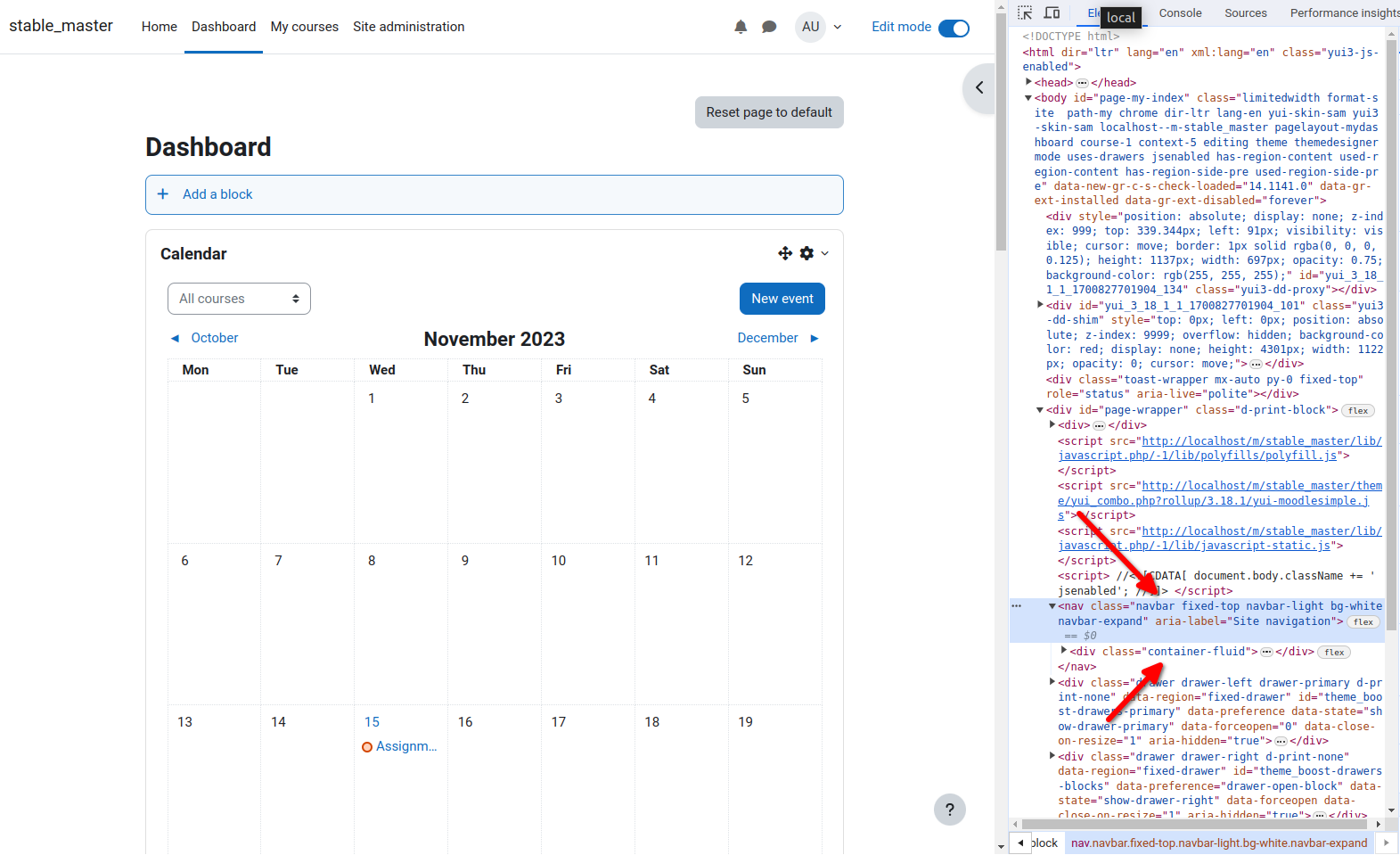The width and height of the screenshot is (1400, 855).
Task: Click the Calendar block move icon
Action: tap(785, 253)
